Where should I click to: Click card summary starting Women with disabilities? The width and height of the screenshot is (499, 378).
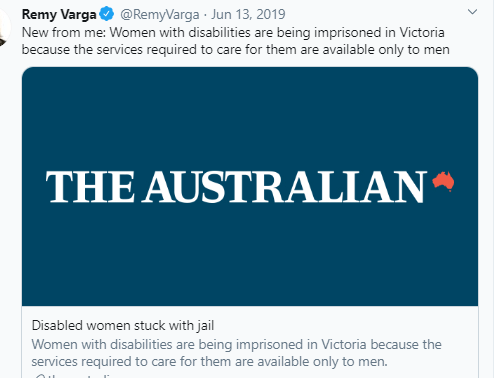pos(237,344)
